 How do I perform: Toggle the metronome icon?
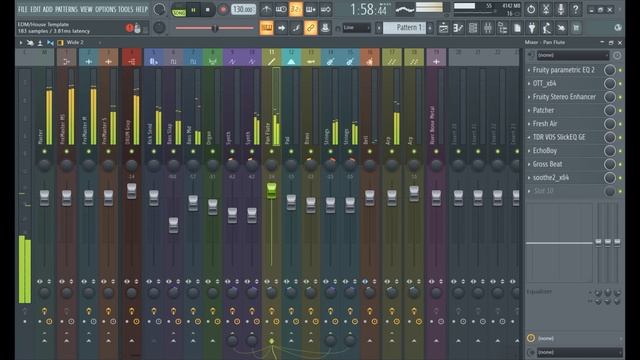(x=266, y=9)
